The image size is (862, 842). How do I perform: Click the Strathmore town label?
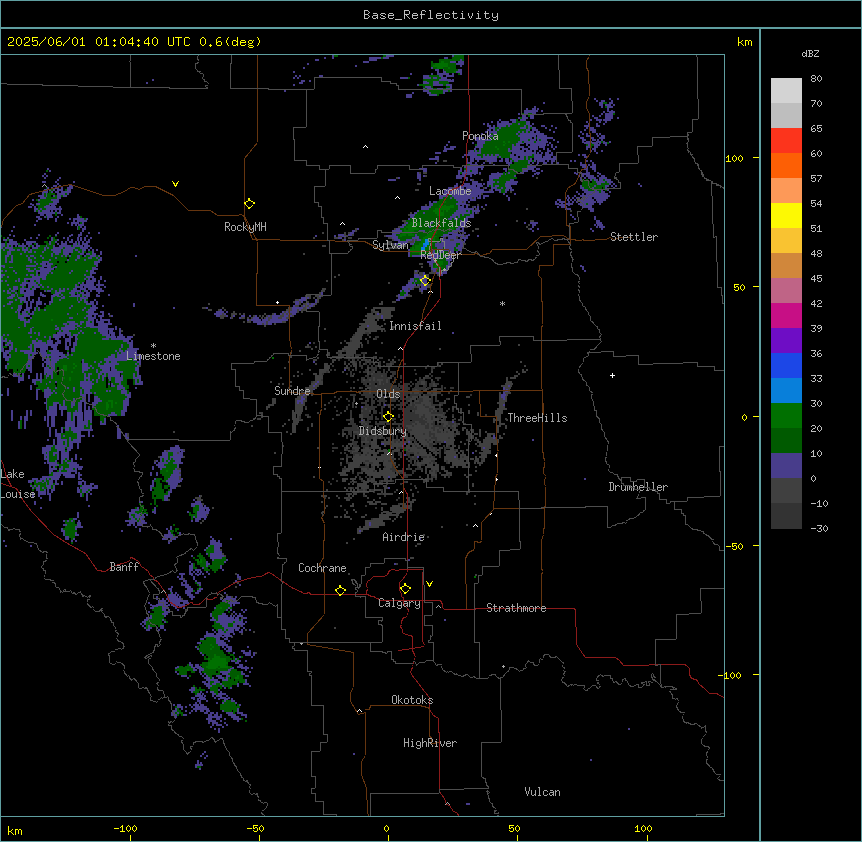[x=516, y=608]
